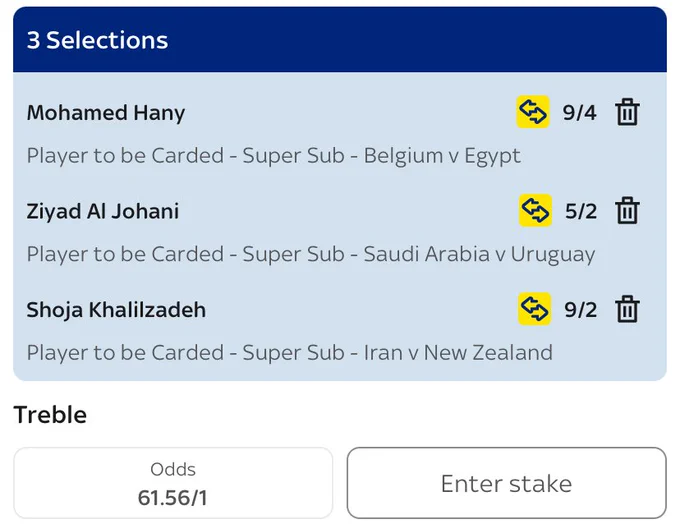The height and width of the screenshot is (524, 680).
Task: Click the Enter stake field
Action: click(507, 483)
